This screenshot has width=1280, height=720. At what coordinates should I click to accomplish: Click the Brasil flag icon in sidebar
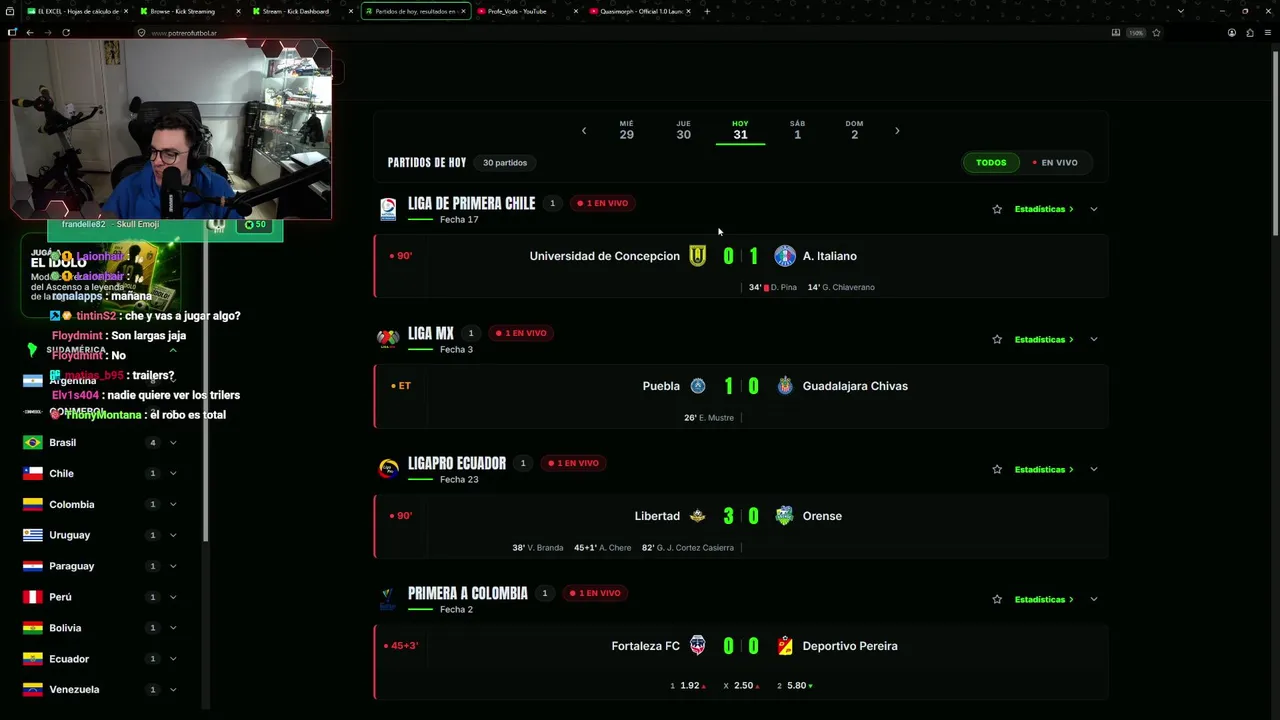(x=33, y=442)
